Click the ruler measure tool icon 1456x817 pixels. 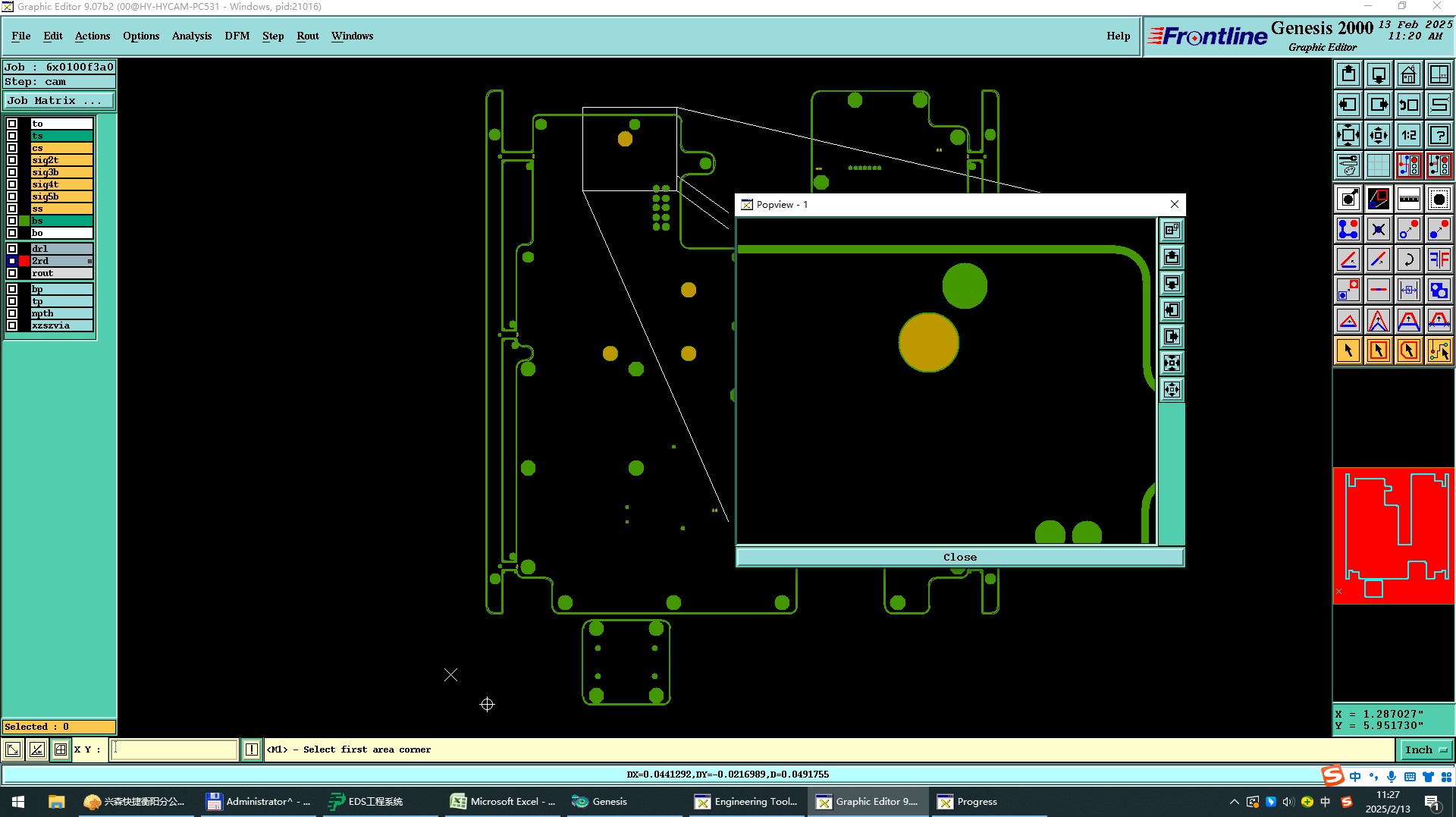(x=1409, y=199)
